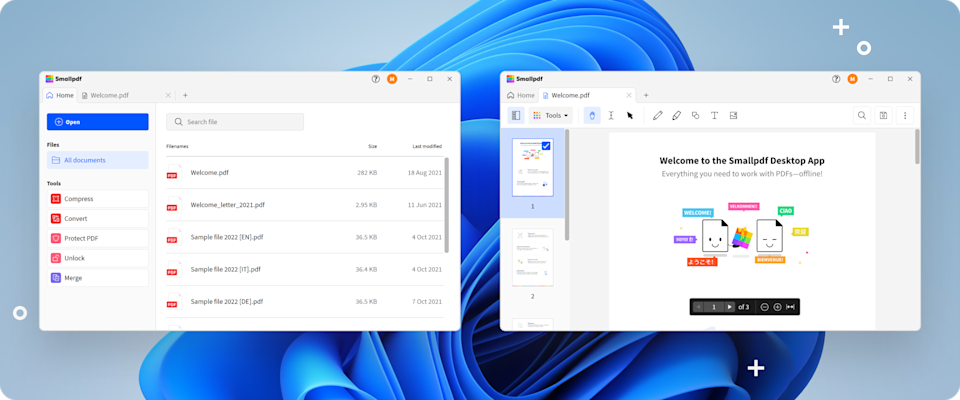960x400 pixels.
Task: Sort by the Last modified column header
Action: (427, 146)
